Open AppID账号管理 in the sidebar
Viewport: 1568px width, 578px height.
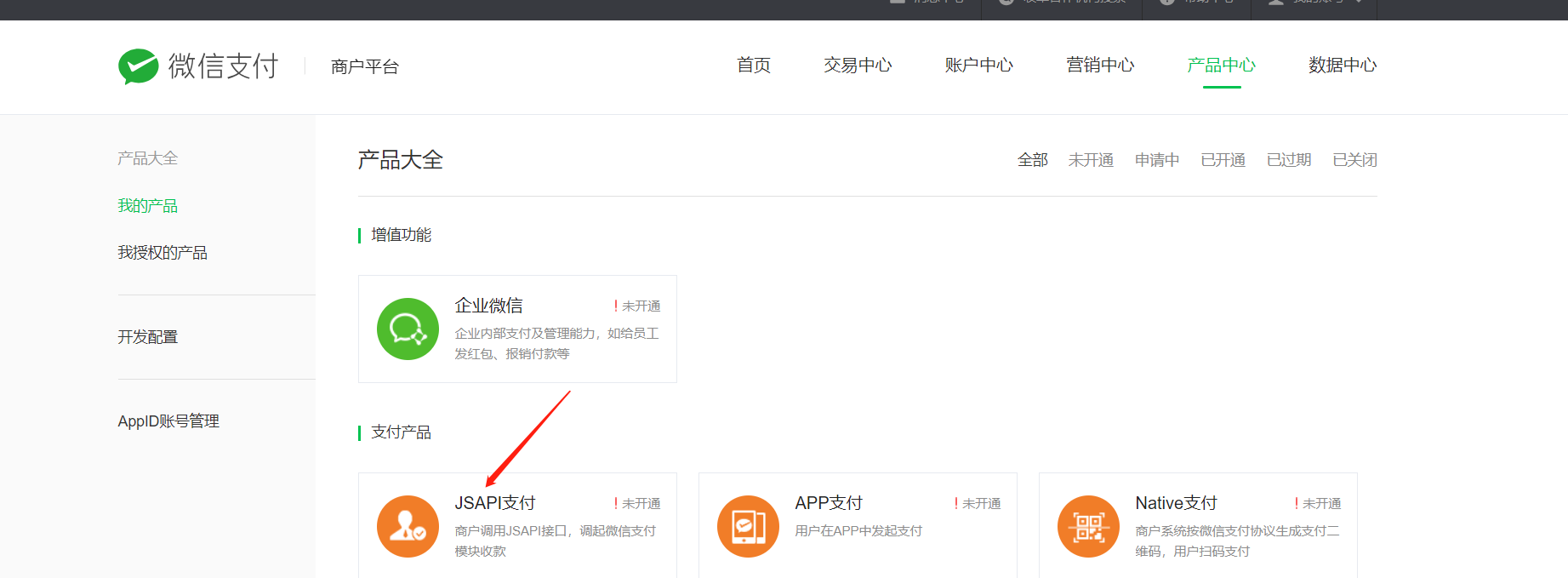(x=168, y=421)
